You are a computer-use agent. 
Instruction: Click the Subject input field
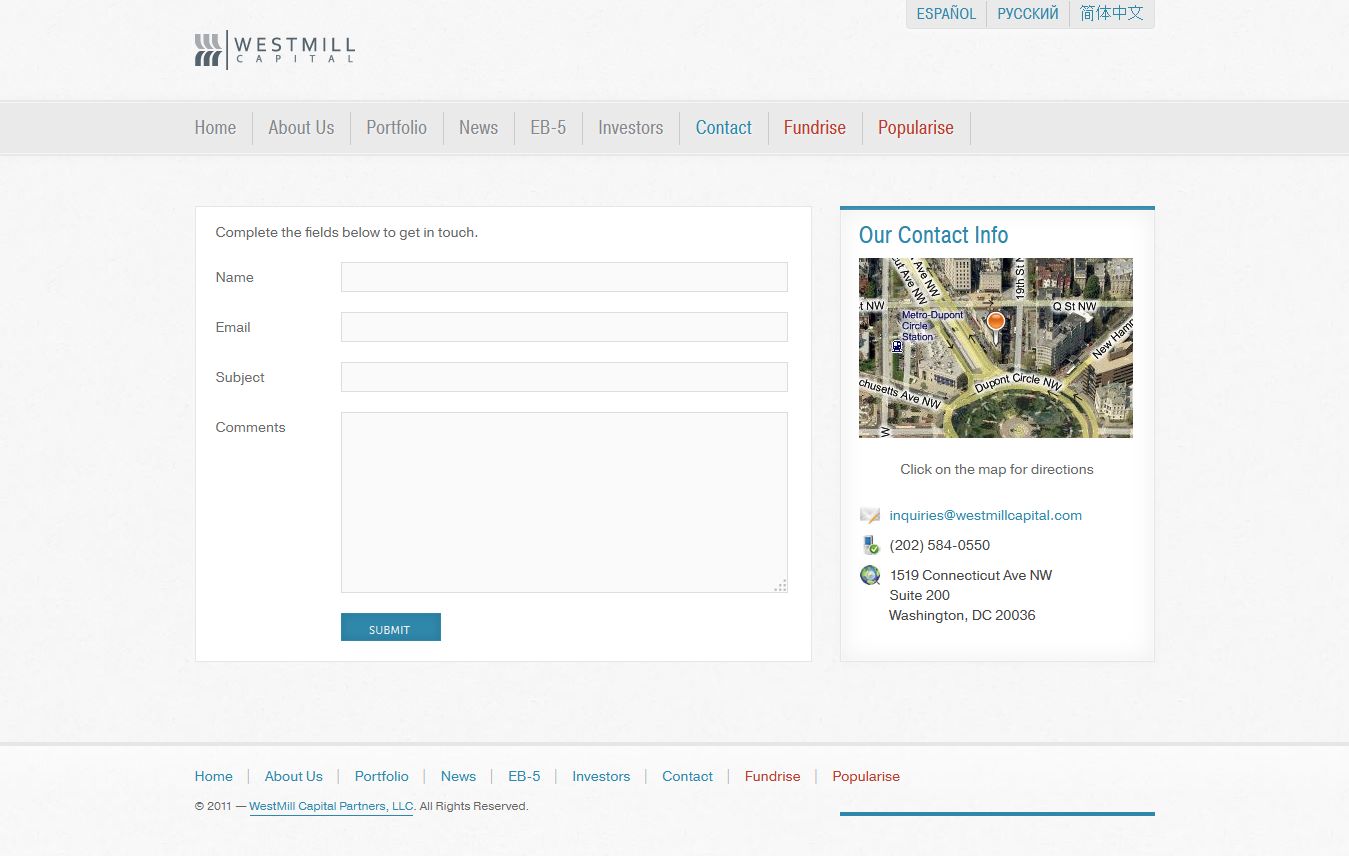pyautogui.click(x=564, y=377)
